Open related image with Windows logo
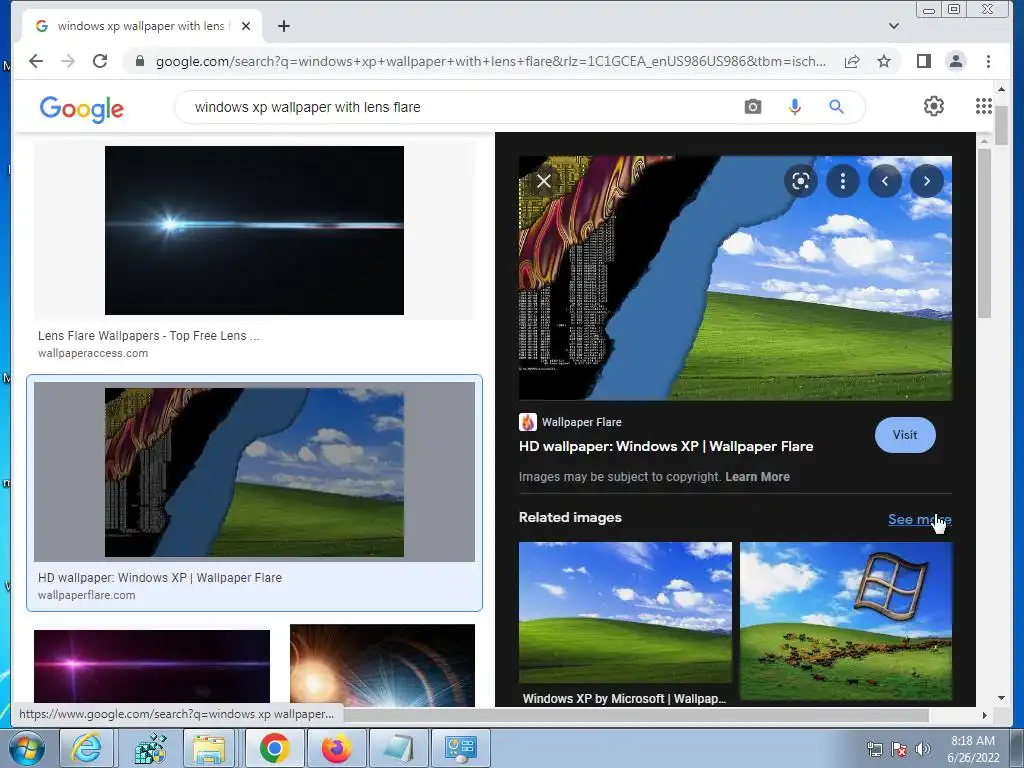 (x=846, y=621)
